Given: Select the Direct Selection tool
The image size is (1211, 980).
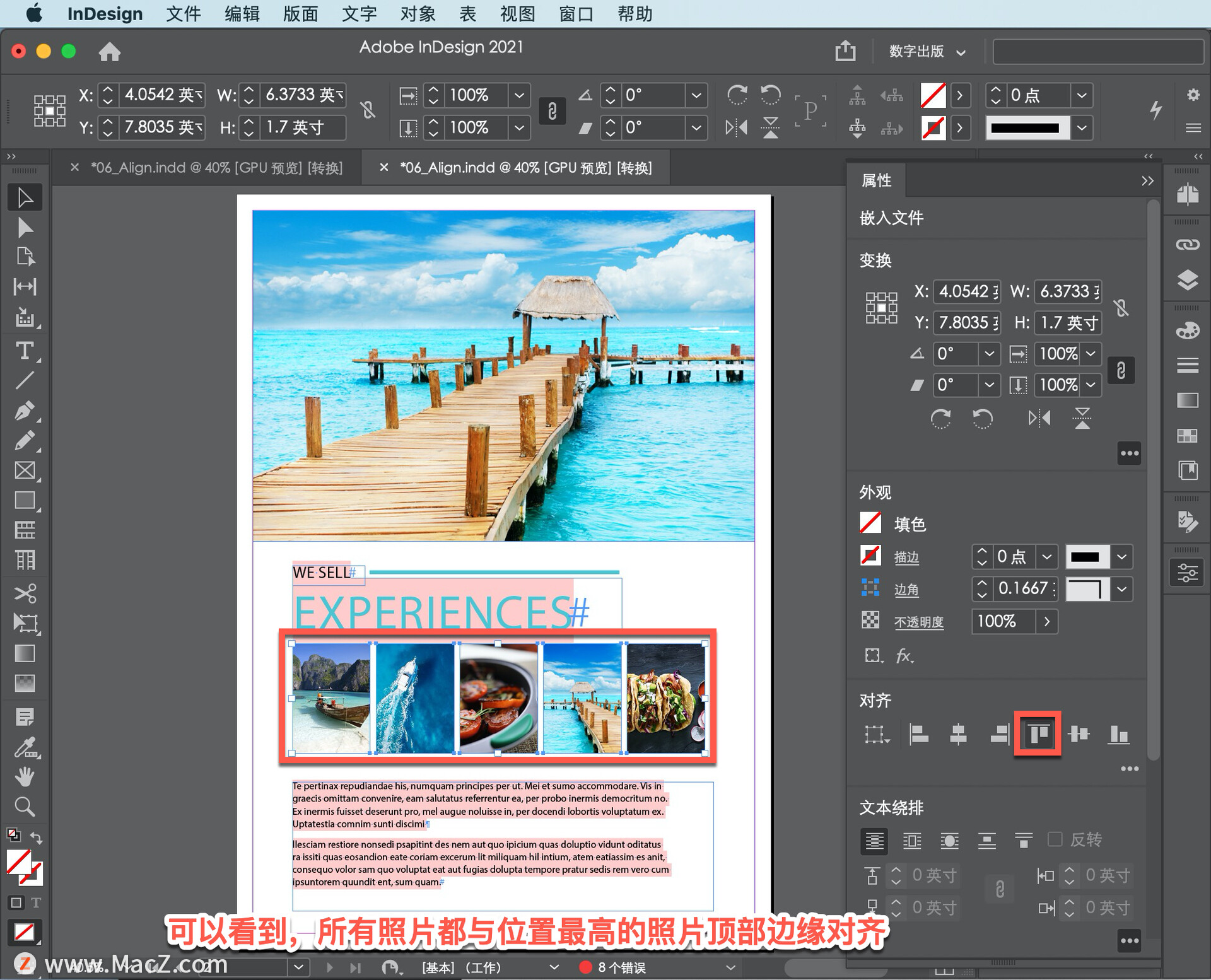Looking at the screenshot, I should click(25, 228).
